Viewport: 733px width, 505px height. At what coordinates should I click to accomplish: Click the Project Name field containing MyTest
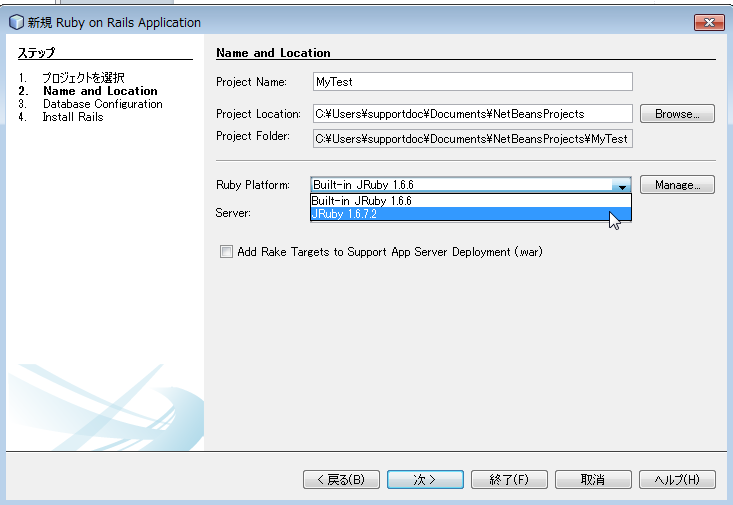473,82
